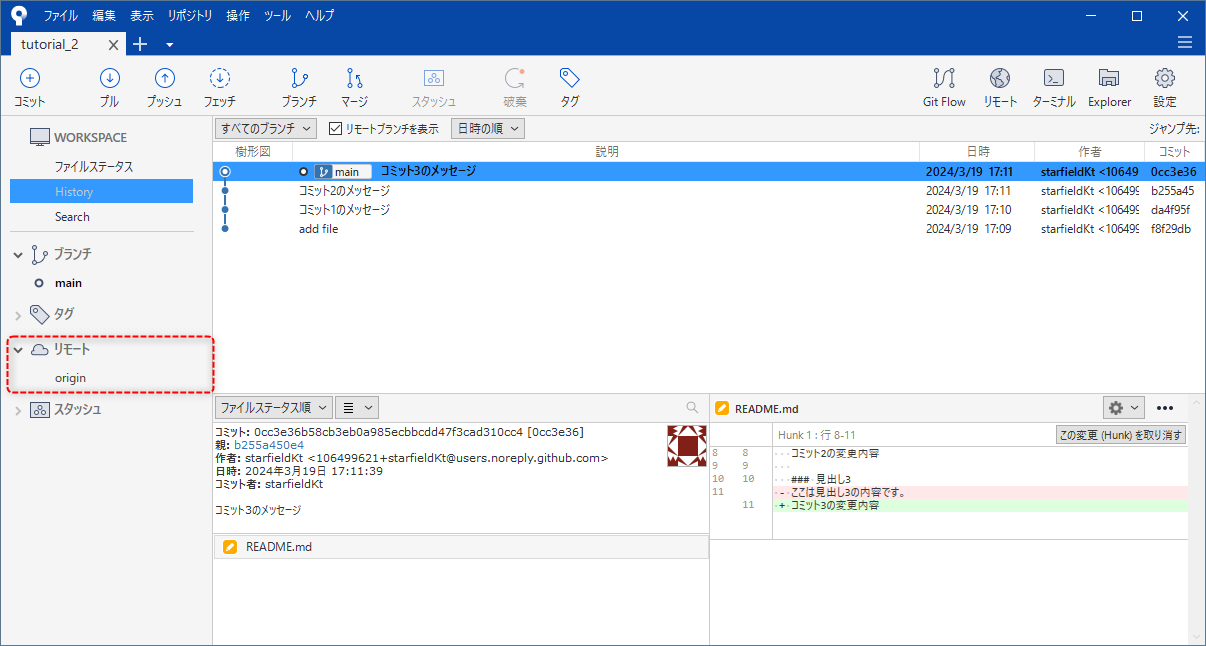Collapse the リモート section in sidebar
The image size is (1206, 646).
(x=18, y=350)
